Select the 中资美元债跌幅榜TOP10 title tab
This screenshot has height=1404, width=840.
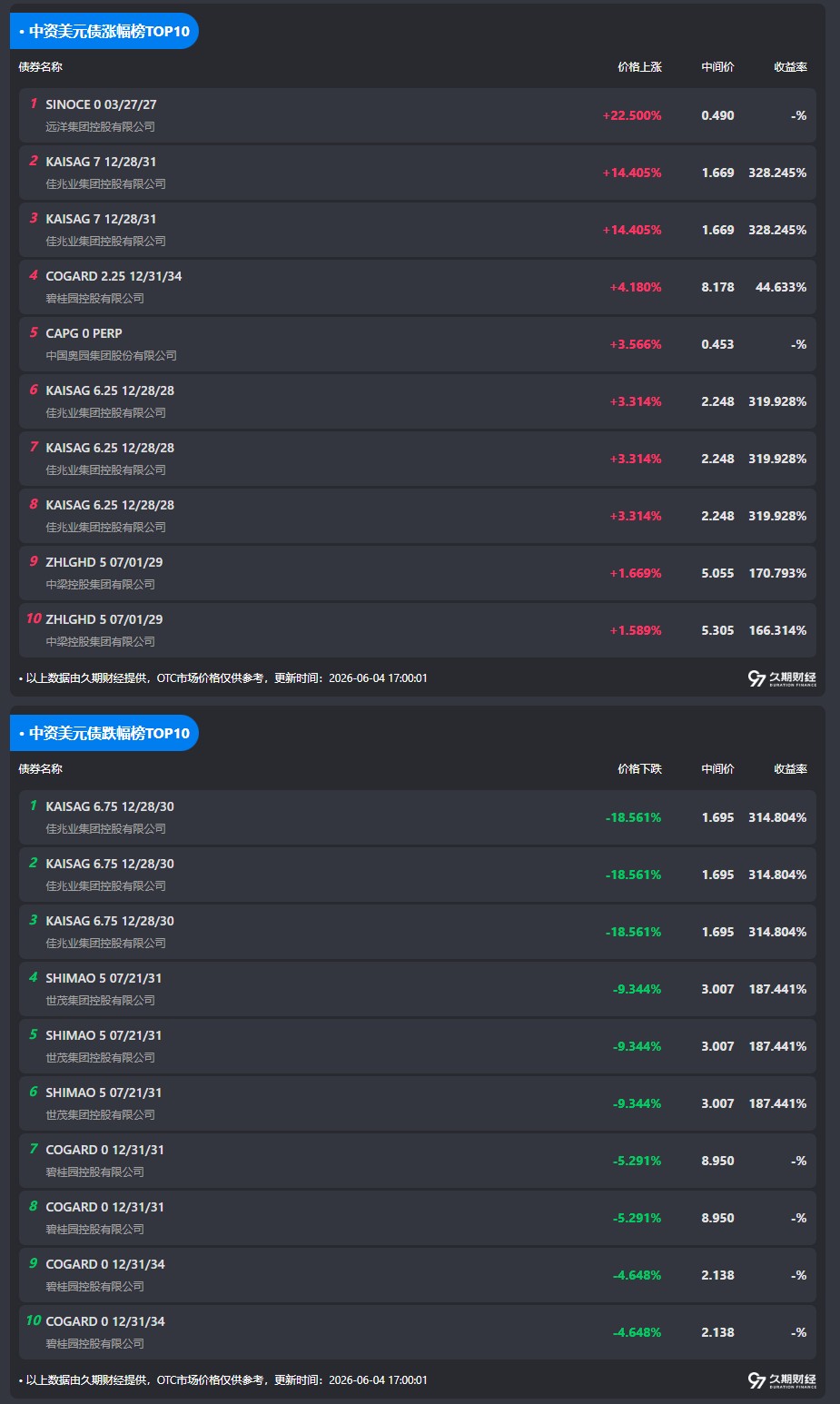coord(104,733)
